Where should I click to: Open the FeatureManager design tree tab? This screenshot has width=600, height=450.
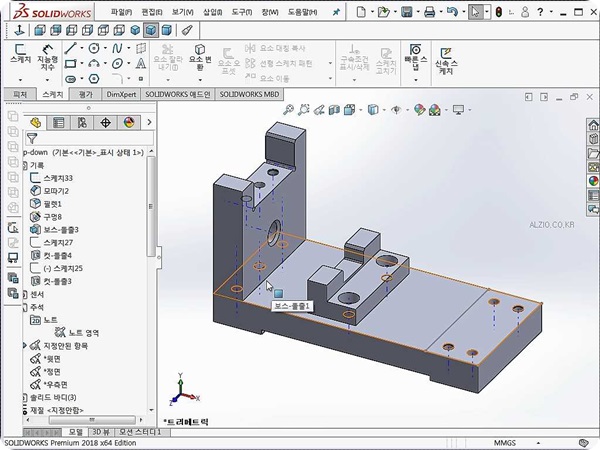tap(35, 122)
